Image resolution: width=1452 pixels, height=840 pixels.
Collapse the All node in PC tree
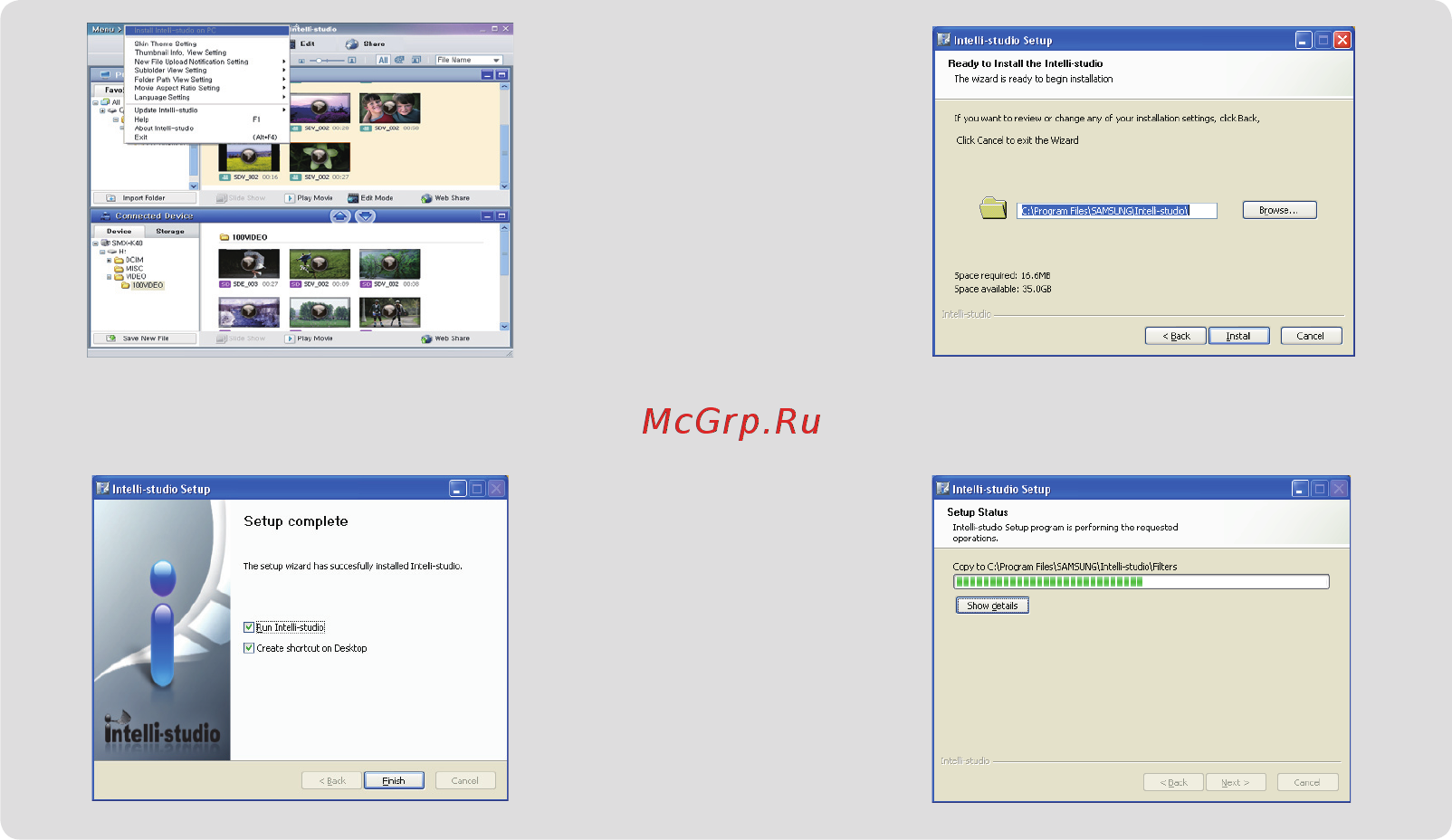(95, 102)
